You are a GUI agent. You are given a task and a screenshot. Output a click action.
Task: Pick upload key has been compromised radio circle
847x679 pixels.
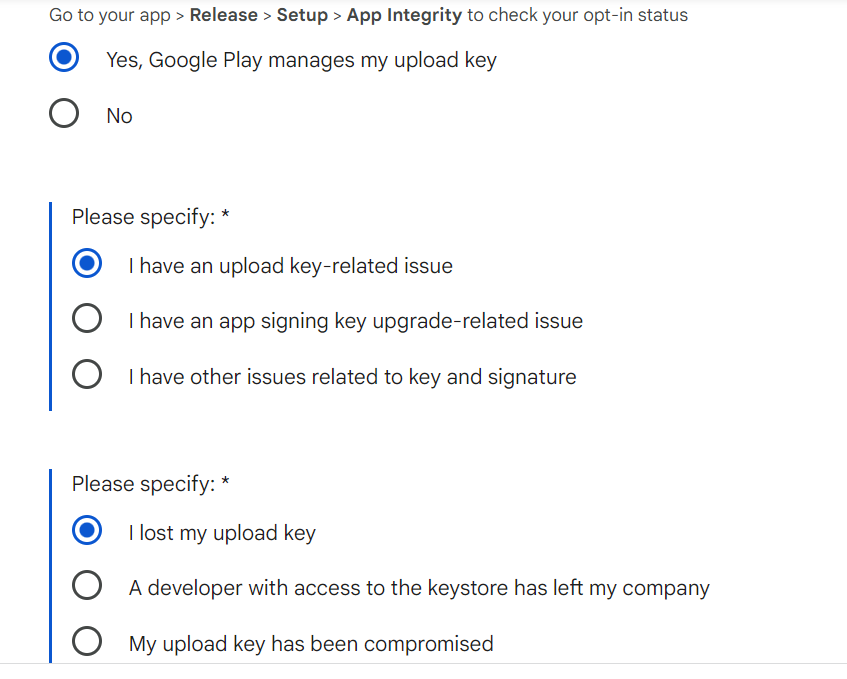coord(87,643)
